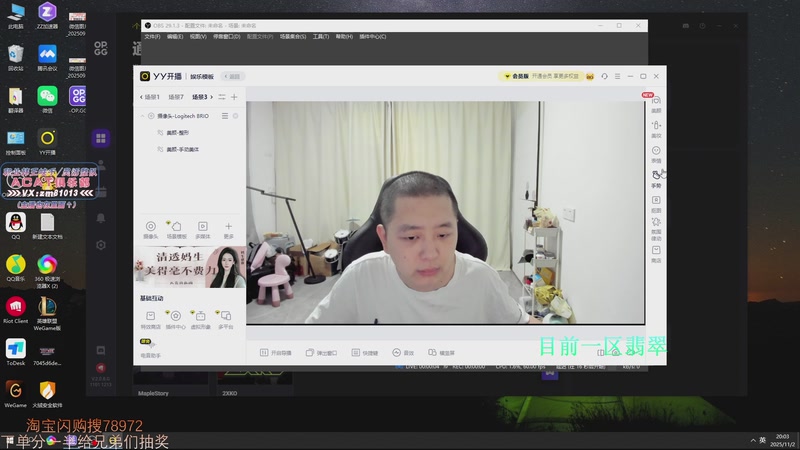Open the 美颜 beauty tool in YY right sidebar

[656, 104]
